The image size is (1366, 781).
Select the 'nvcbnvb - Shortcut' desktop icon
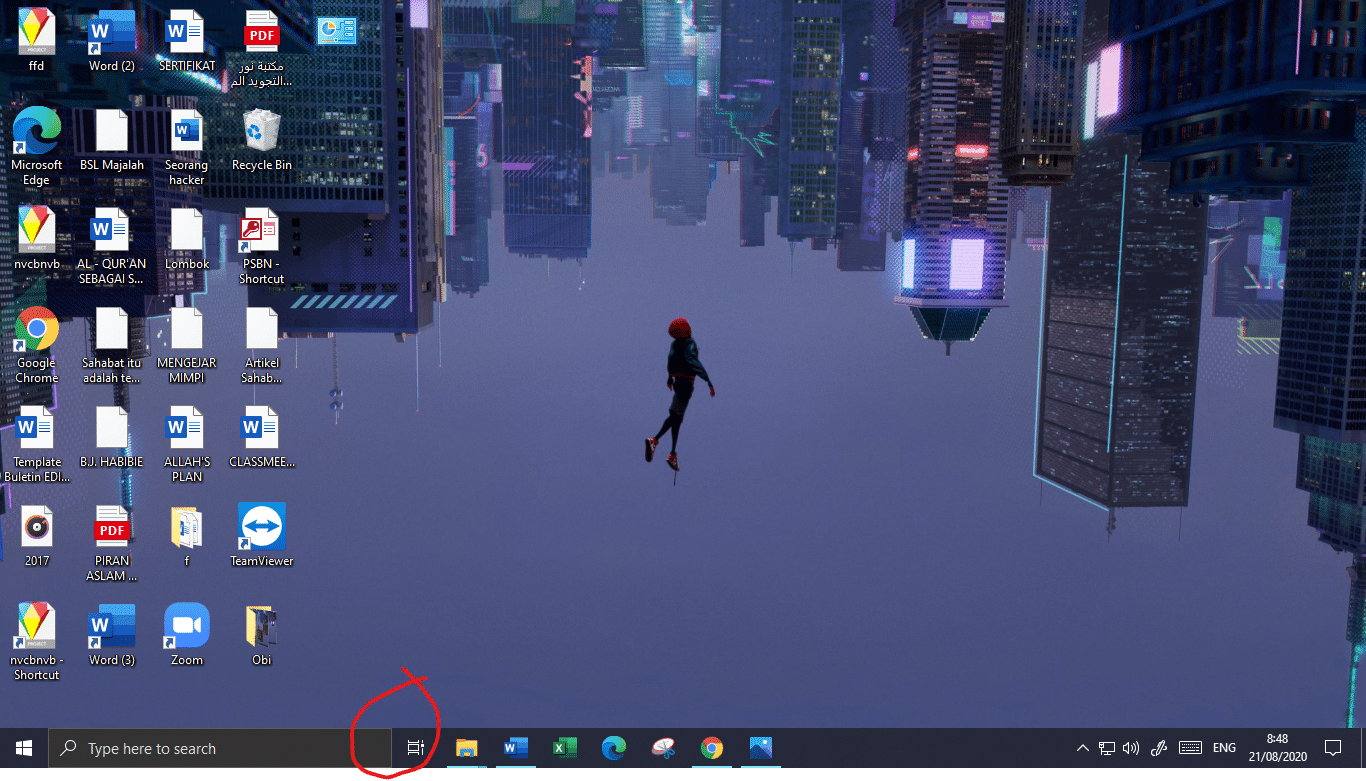[x=37, y=641]
